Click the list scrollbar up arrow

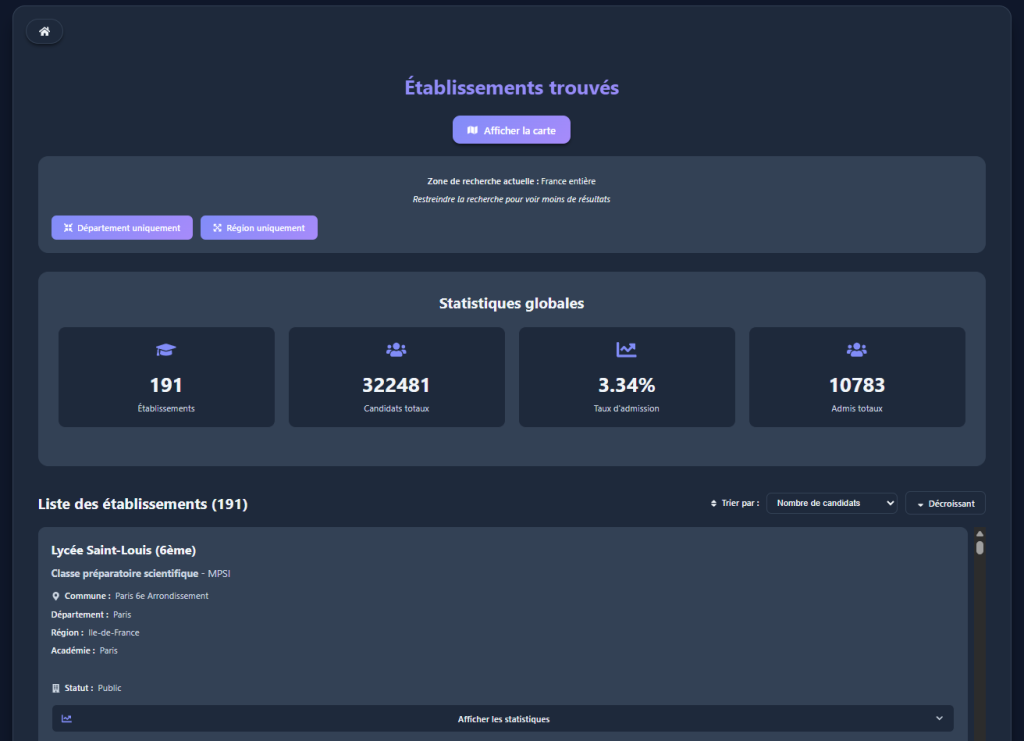980,533
